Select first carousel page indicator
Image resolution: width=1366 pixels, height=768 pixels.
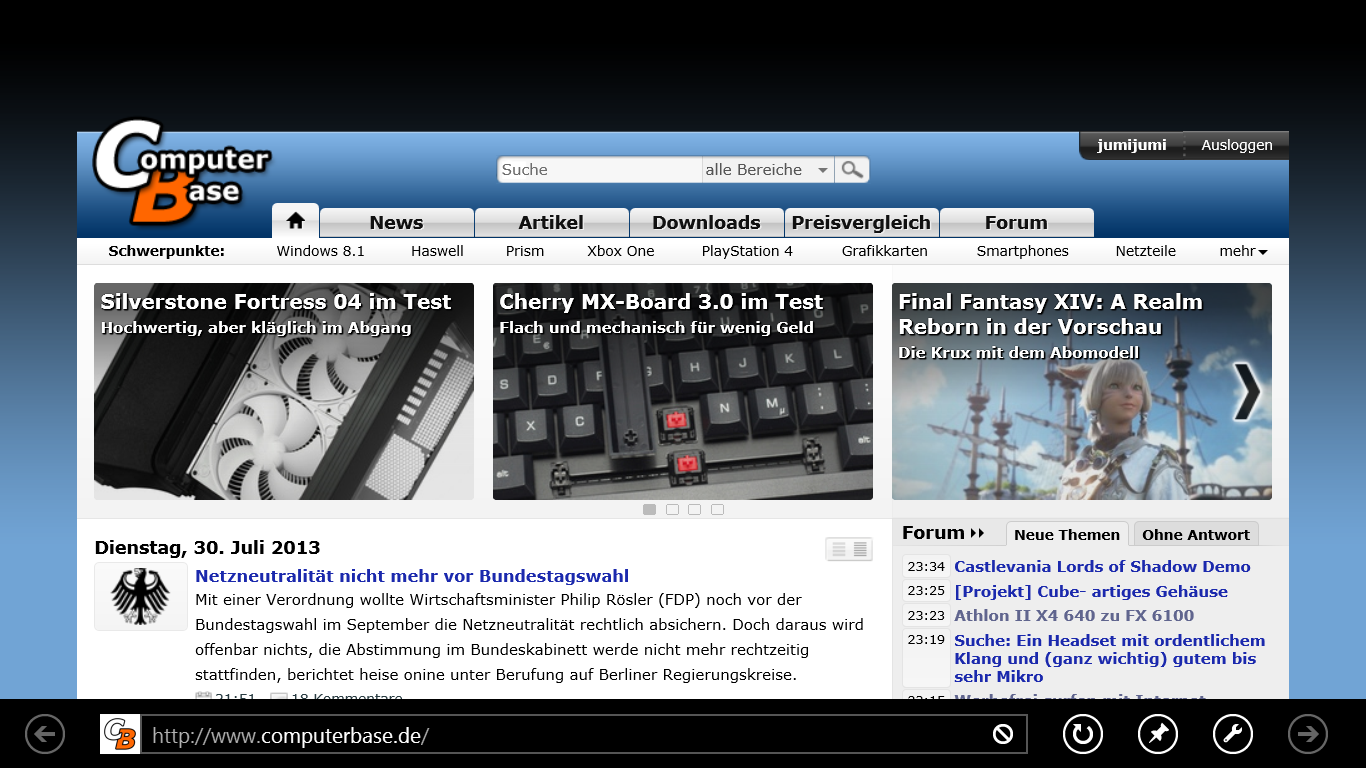tap(649, 509)
